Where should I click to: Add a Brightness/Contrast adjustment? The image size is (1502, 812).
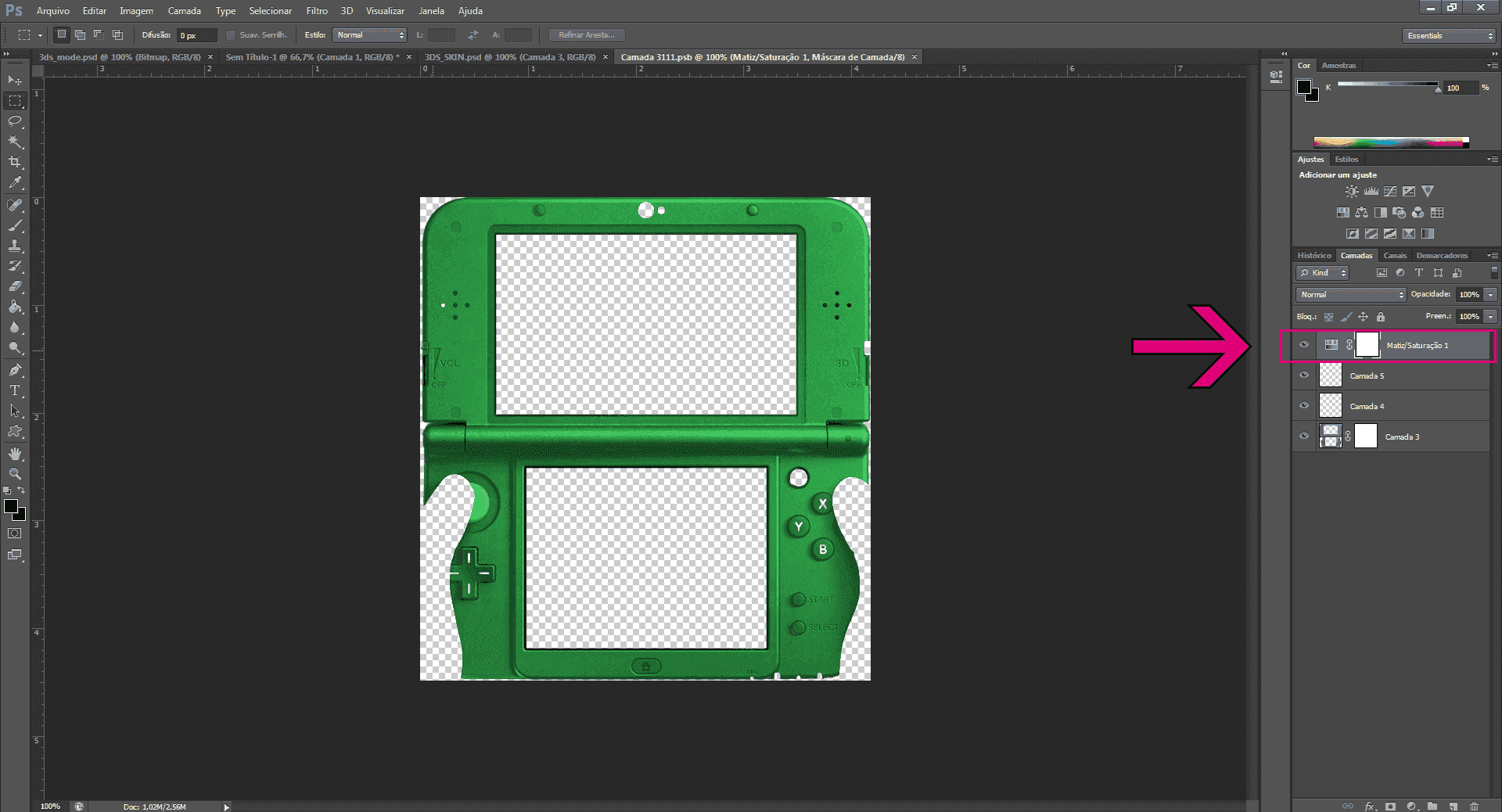pyautogui.click(x=1352, y=191)
